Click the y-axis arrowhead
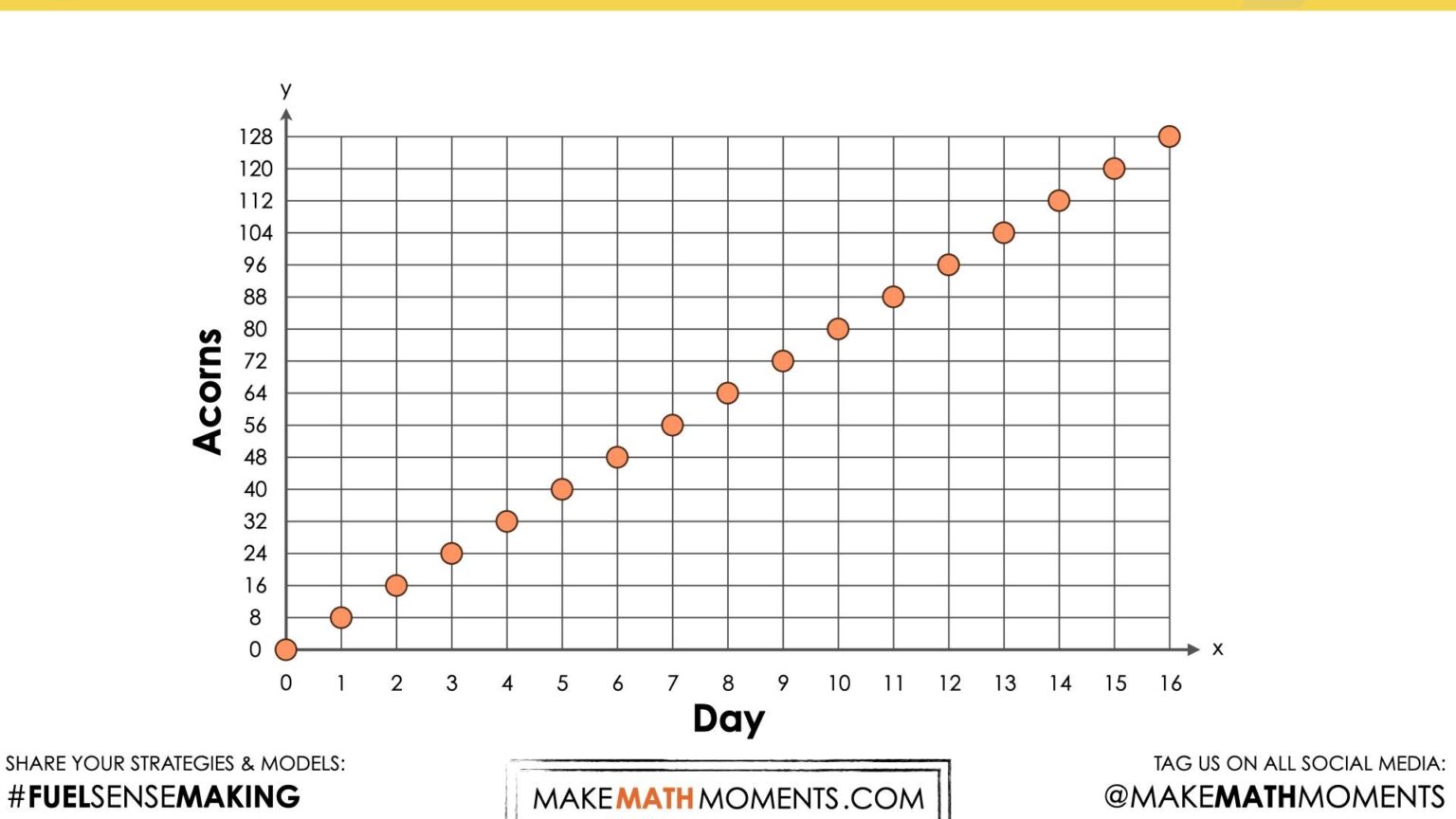This screenshot has width=1456, height=819. [286, 115]
